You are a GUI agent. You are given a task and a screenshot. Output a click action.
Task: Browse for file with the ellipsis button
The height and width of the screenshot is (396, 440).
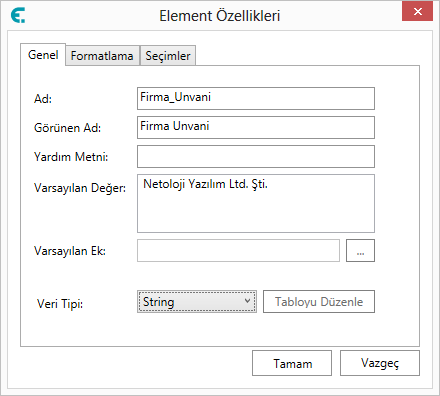point(360,250)
